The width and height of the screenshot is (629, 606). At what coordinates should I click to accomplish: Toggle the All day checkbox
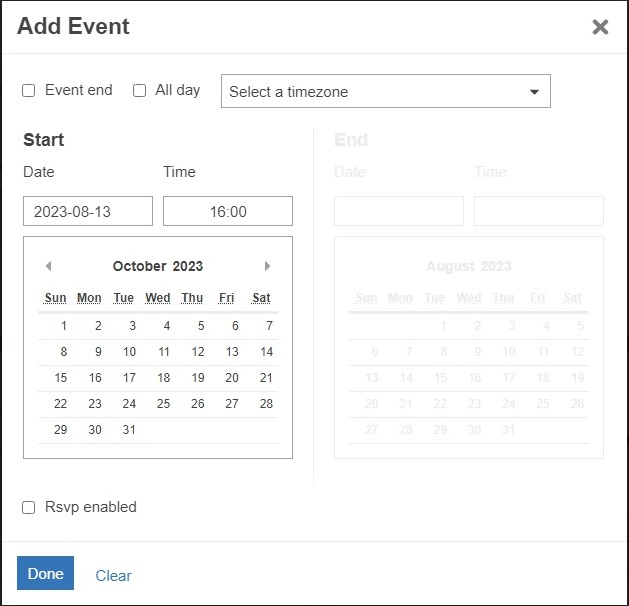coord(139,91)
